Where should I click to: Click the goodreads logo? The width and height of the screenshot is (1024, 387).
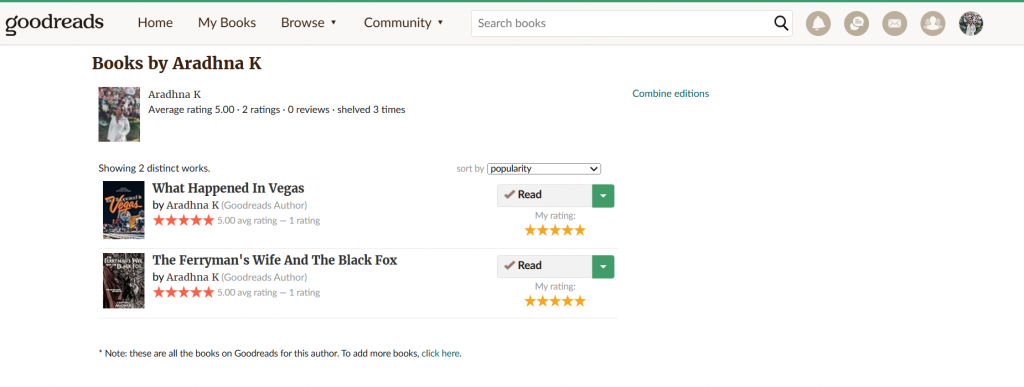(x=54, y=23)
